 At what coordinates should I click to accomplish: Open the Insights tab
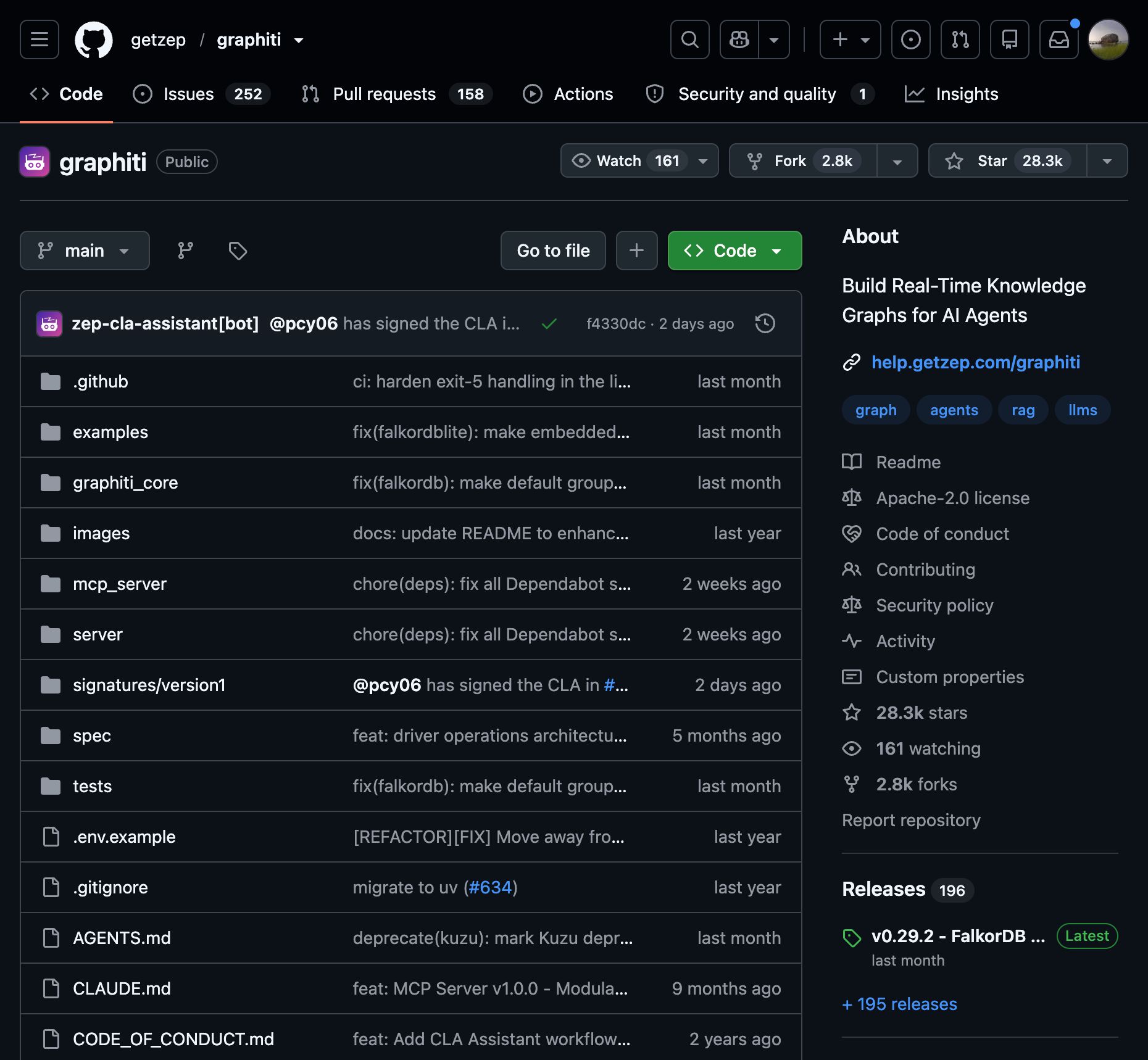[951, 94]
